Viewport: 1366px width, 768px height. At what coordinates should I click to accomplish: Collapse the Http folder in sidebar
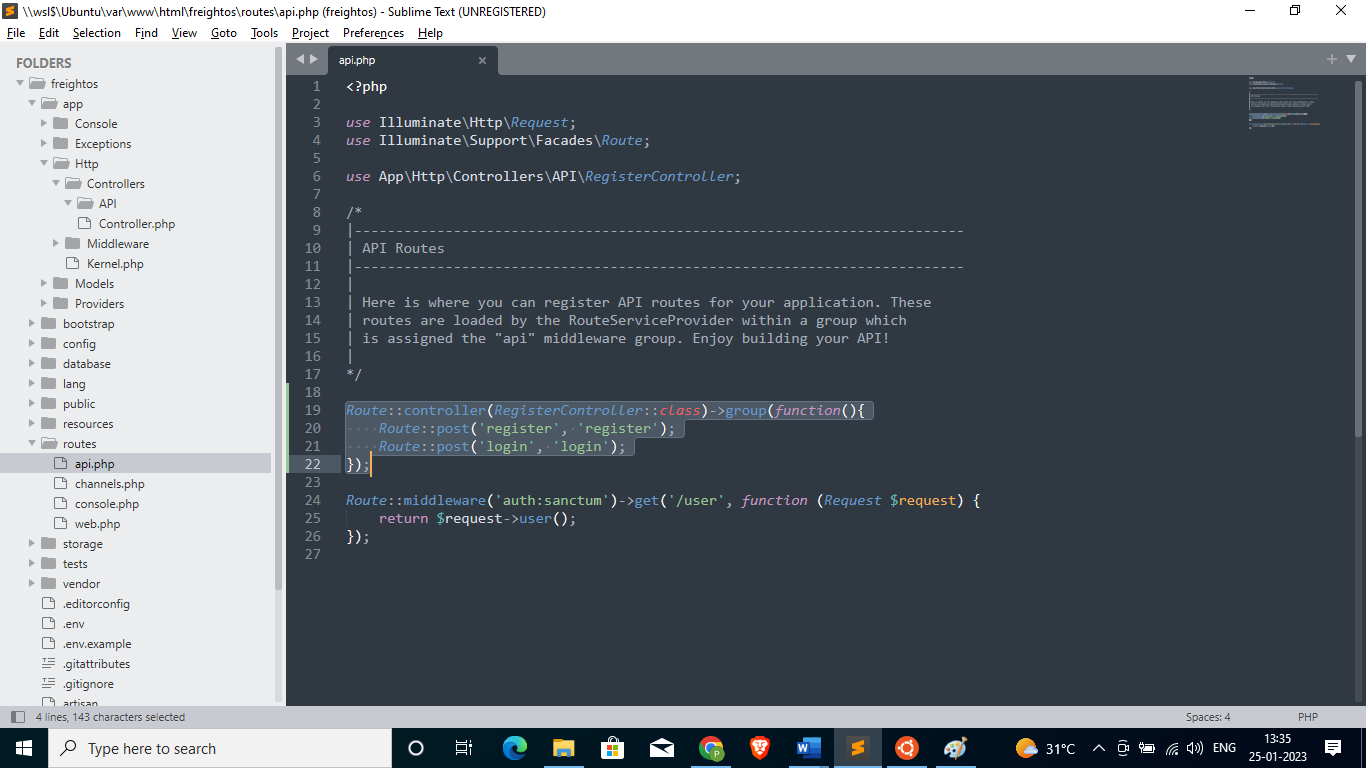[x=45, y=164]
